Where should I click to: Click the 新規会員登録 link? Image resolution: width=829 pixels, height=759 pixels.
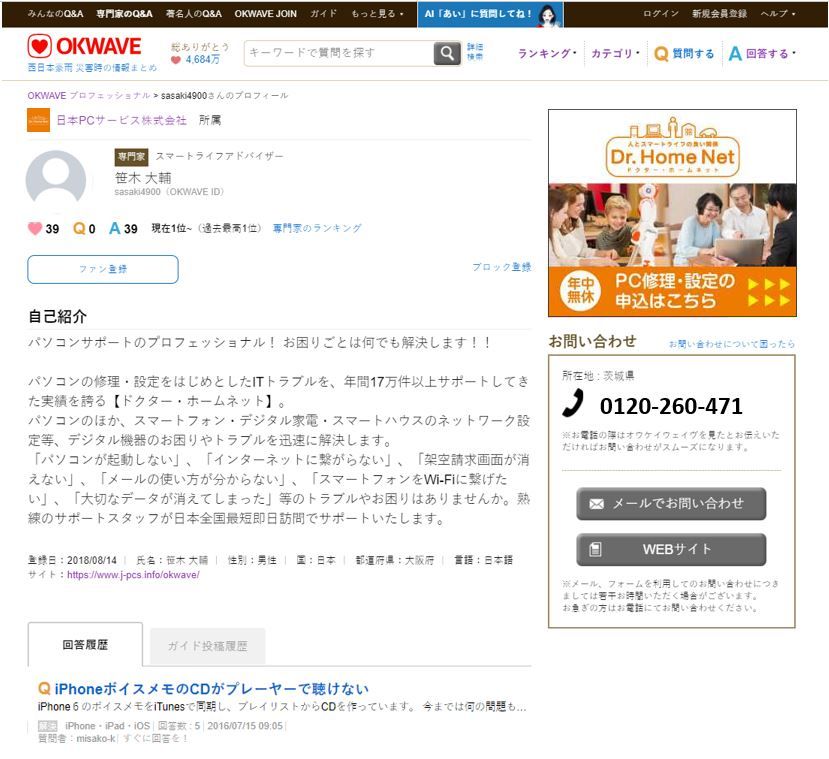720,14
